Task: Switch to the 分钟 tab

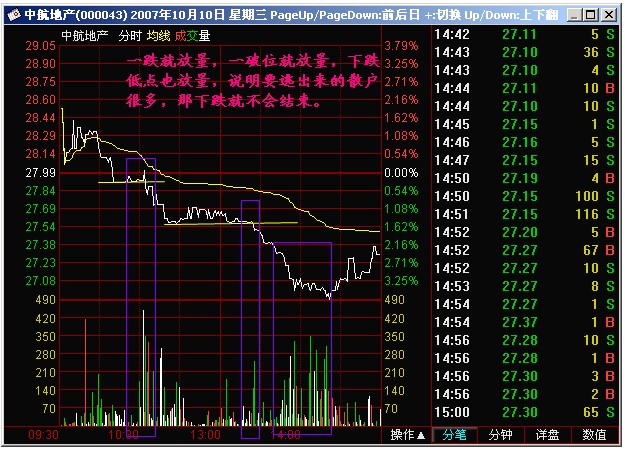Action: pos(501,435)
